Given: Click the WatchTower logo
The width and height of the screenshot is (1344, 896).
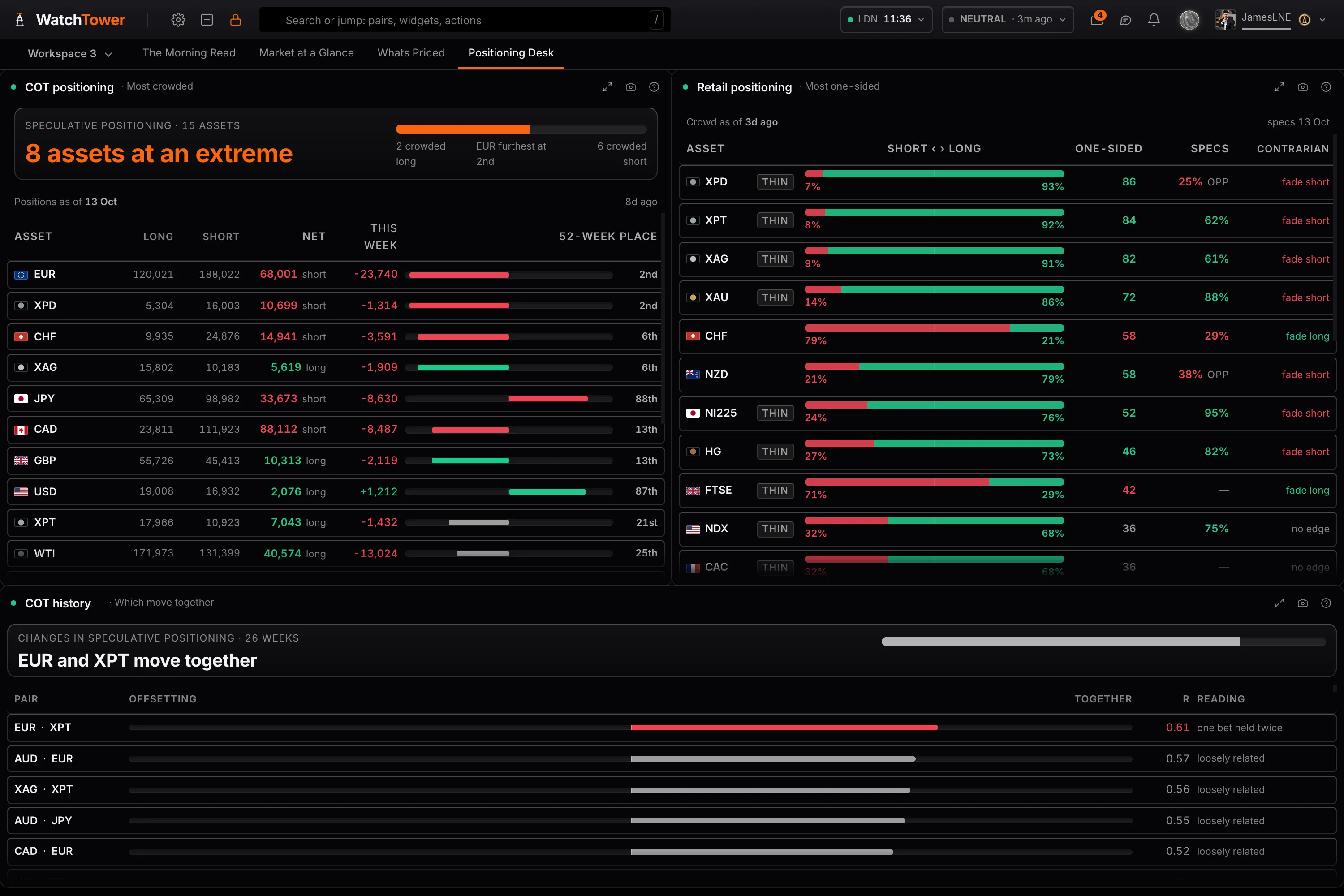Looking at the screenshot, I should pyautogui.click(x=70, y=20).
